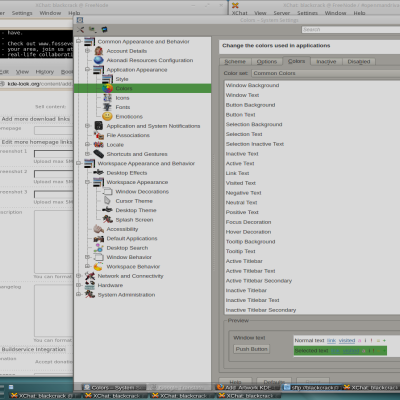Click the Default Applications icon
The width and height of the screenshot is (400, 400).
[x=99, y=238]
